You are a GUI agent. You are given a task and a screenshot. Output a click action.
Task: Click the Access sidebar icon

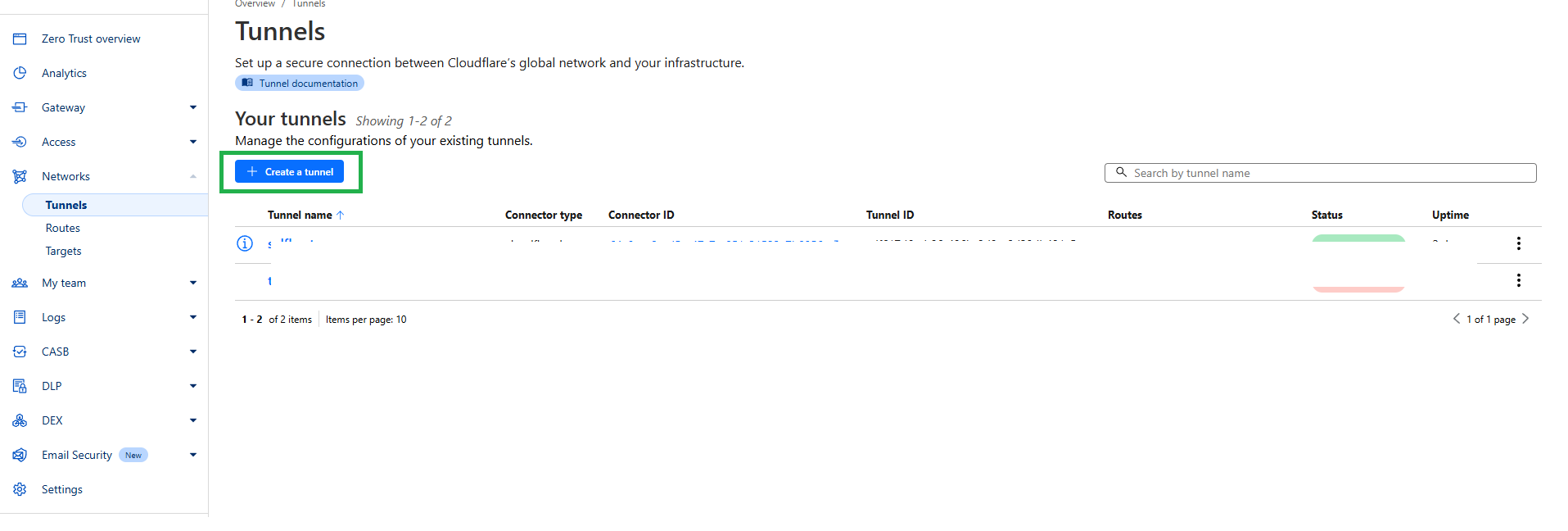click(20, 142)
